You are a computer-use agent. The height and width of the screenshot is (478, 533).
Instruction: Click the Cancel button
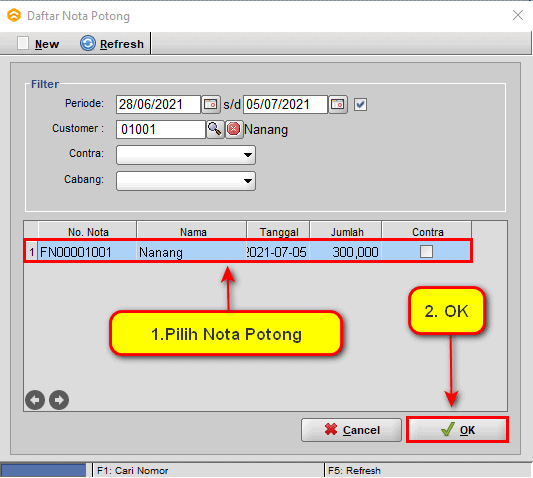pos(351,430)
